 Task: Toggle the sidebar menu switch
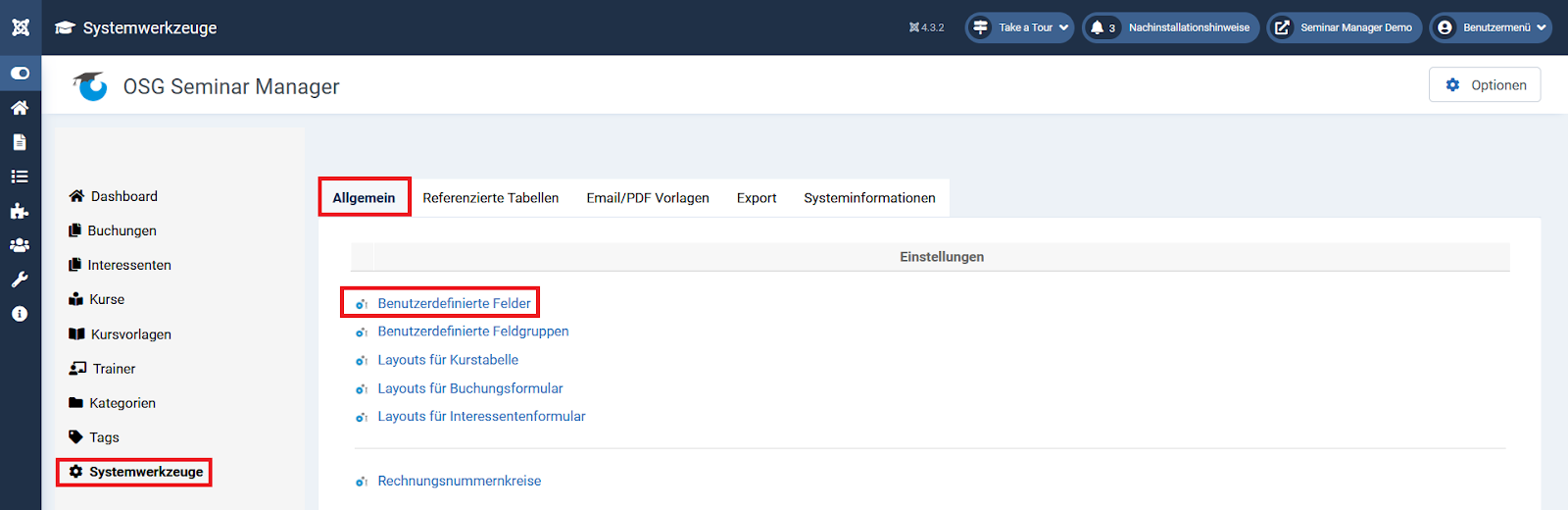[x=20, y=74]
